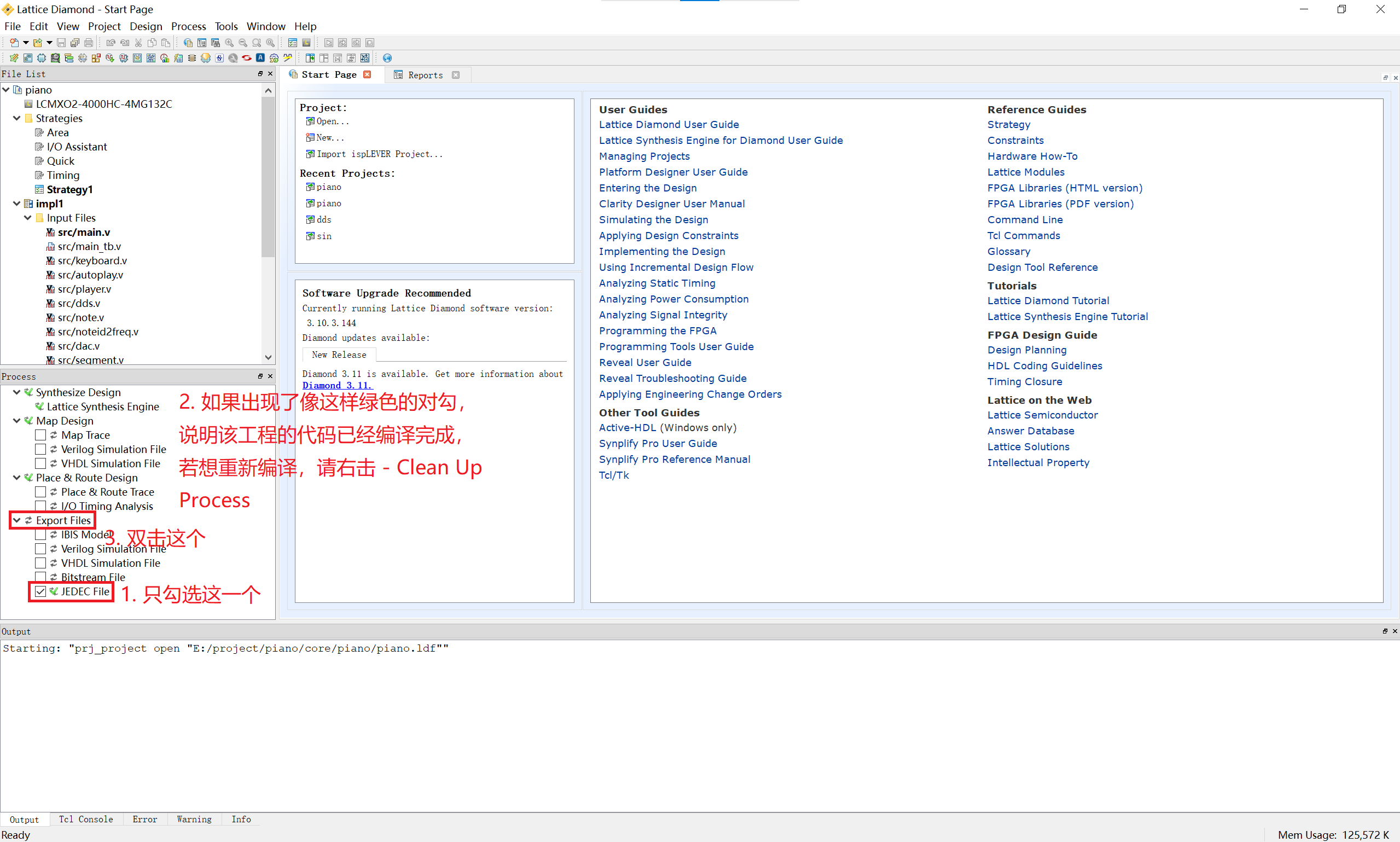Open the Tools menu
The height and width of the screenshot is (842, 1400).
[x=226, y=26]
